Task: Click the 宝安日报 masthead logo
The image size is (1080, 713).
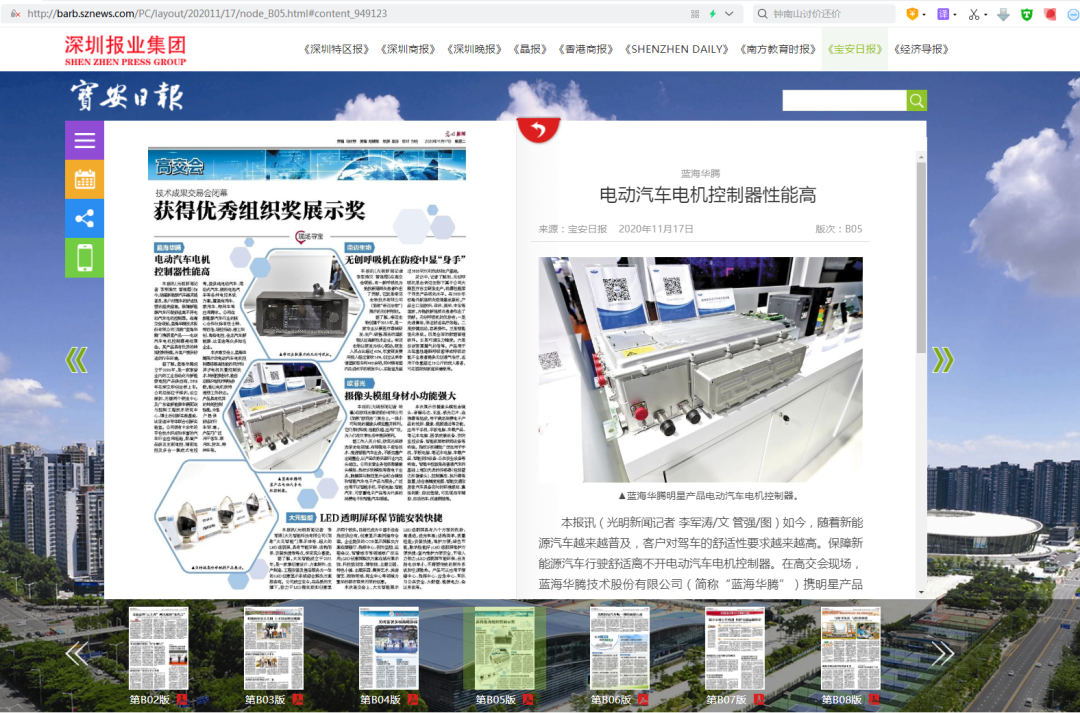Action: coord(127,96)
